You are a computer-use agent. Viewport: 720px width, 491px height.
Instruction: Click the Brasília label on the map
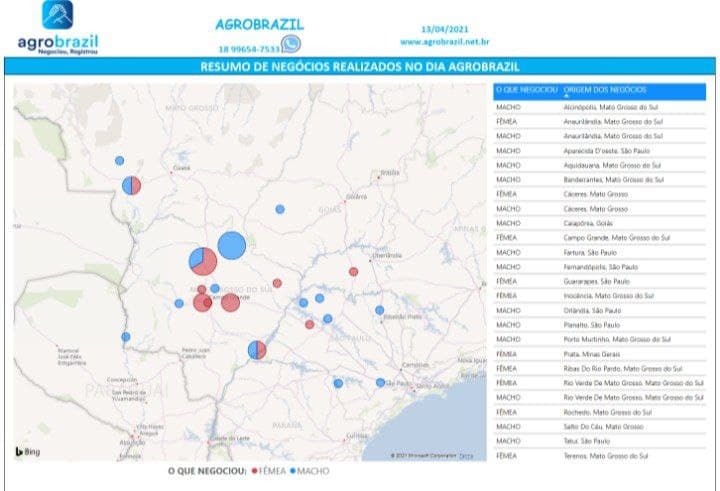pyautogui.click(x=390, y=173)
